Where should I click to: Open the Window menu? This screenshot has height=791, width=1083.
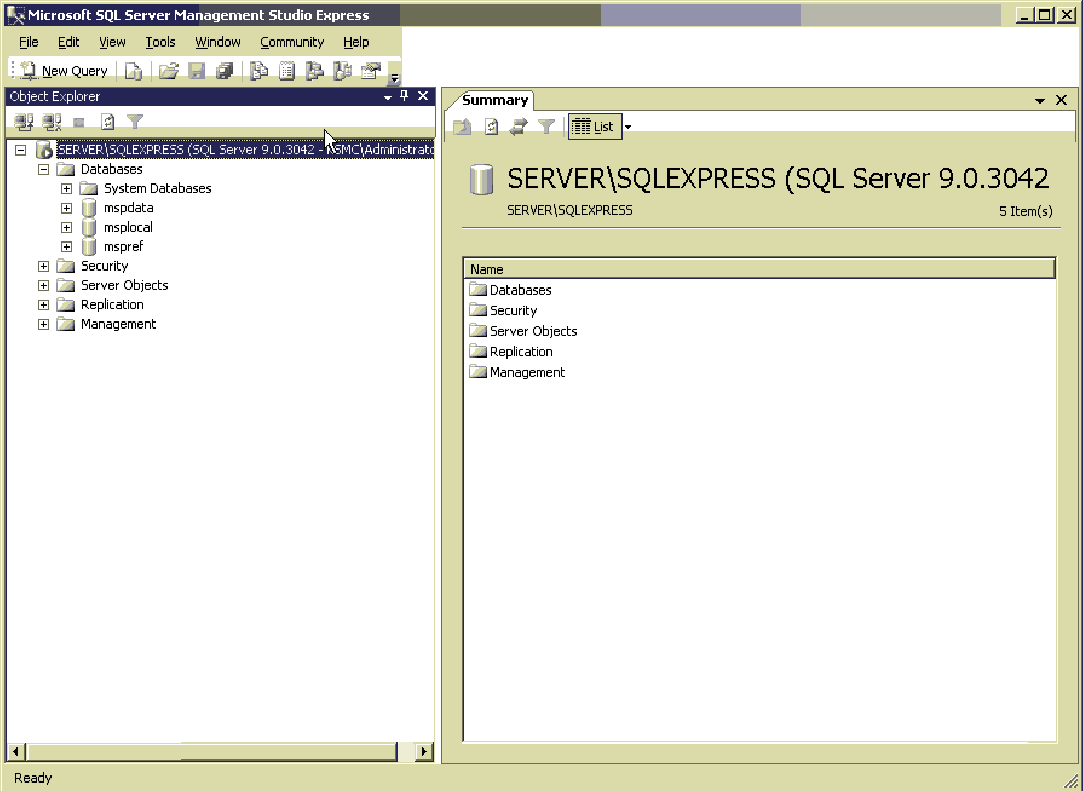click(x=218, y=42)
